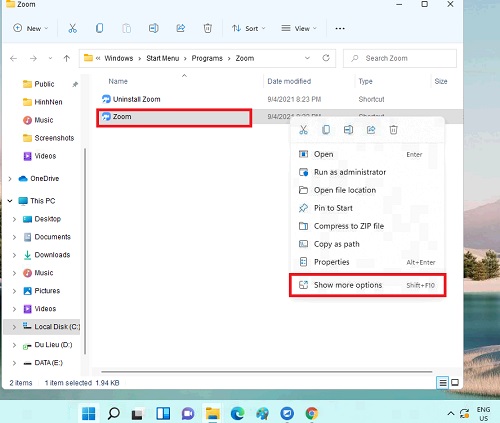Viewport: 500px width, 423px height.
Task: Click the Delete trash icon in the toolbar
Action: point(208,28)
